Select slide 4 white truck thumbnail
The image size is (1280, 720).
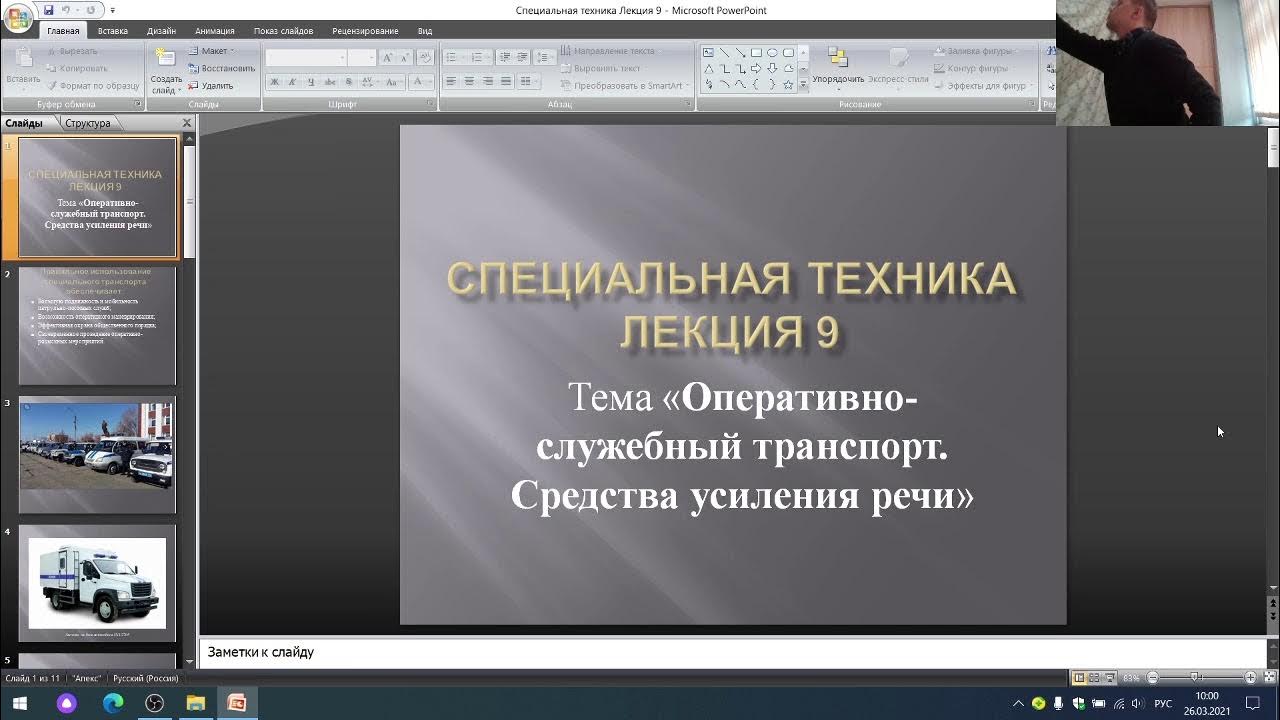pyautogui.click(x=97, y=584)
